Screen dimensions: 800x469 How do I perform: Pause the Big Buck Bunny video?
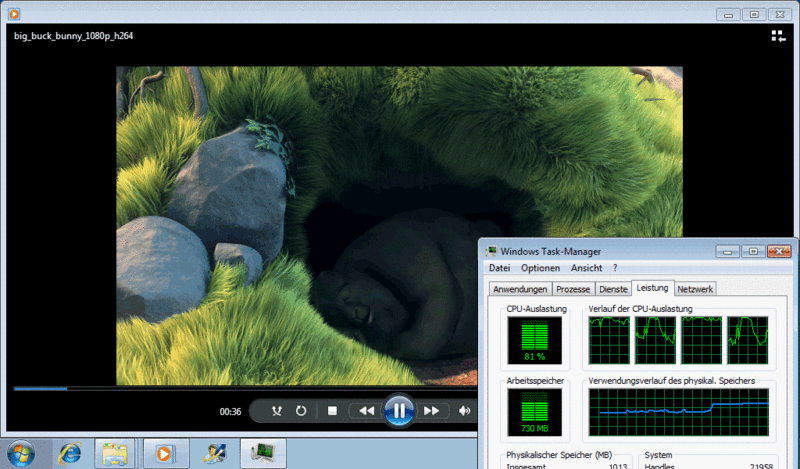click(398, 410)
